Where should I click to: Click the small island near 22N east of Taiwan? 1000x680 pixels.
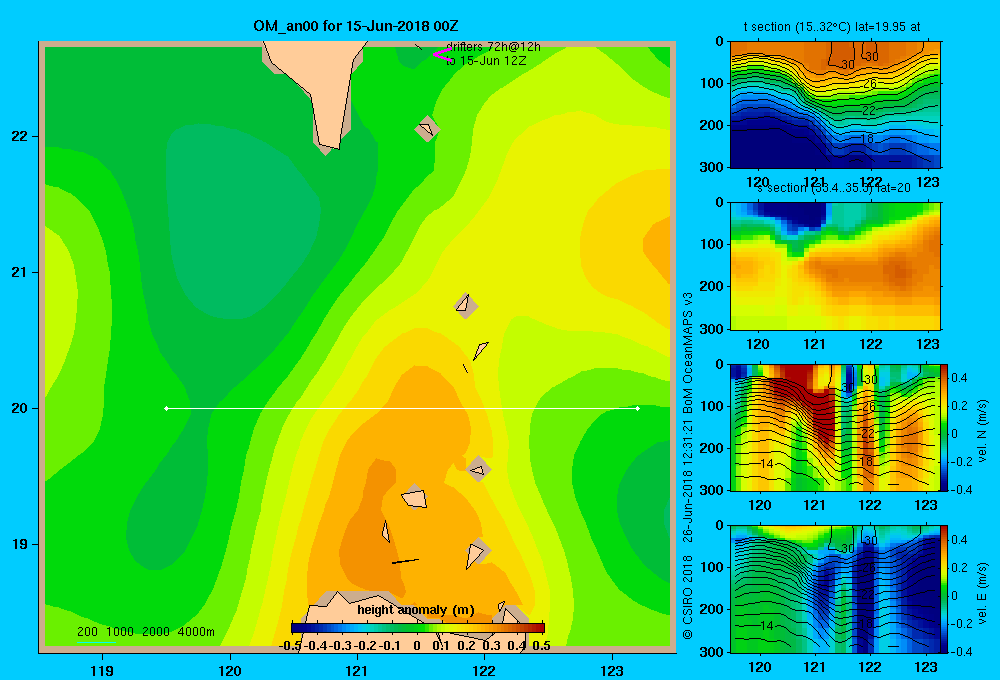point(427,128)
